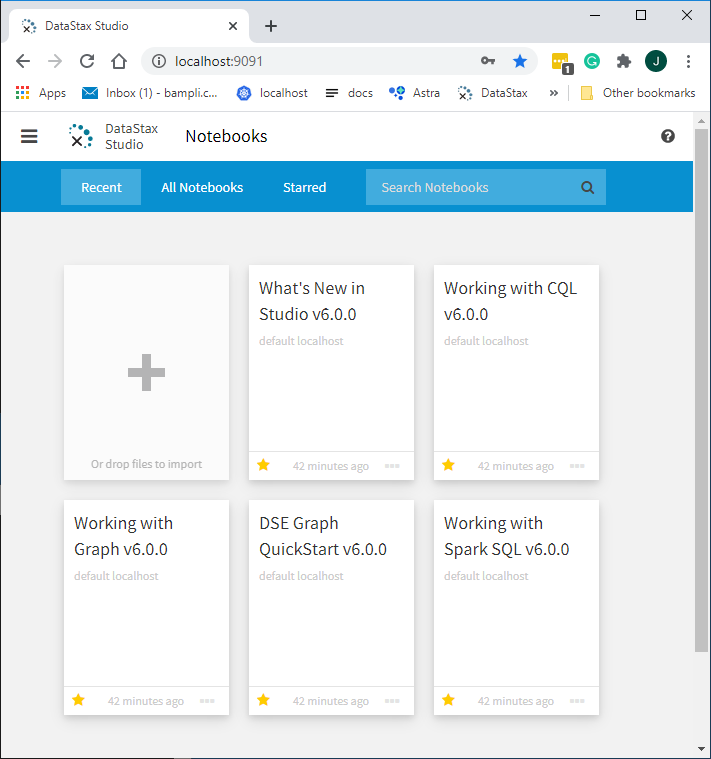Viewport: 711px width, 759px height.
Task: Open the profile avatar J
Action: point(656,61)
